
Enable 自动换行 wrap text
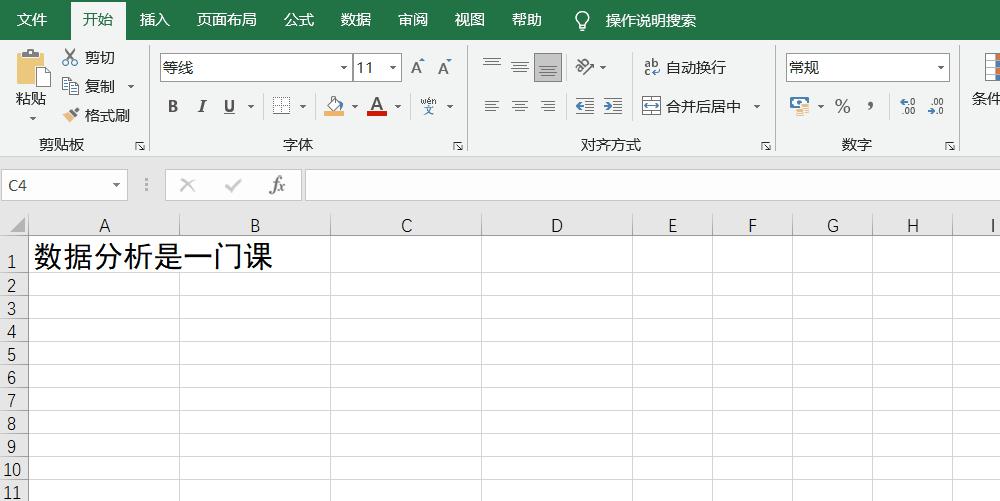(685, 67)
